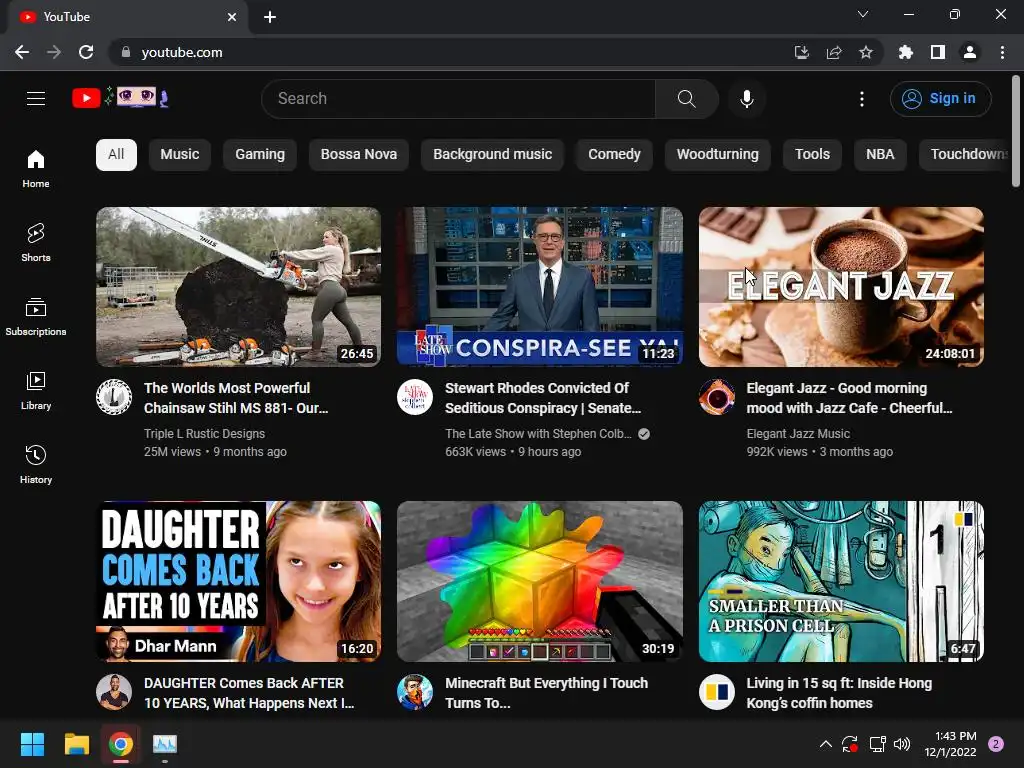The image size is (1024, 768).
Task: Click the search magnifier button
Action: [x=686, y=99]
